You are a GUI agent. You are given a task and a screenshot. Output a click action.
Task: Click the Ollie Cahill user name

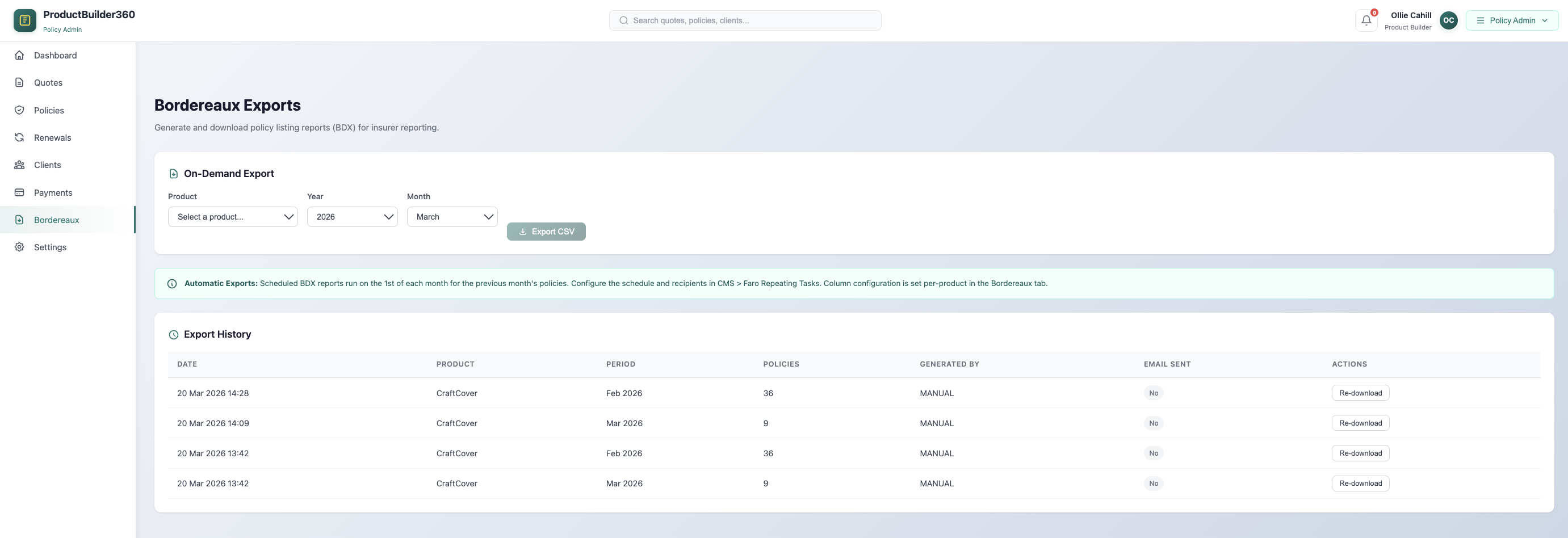[x=1410, y=15]
